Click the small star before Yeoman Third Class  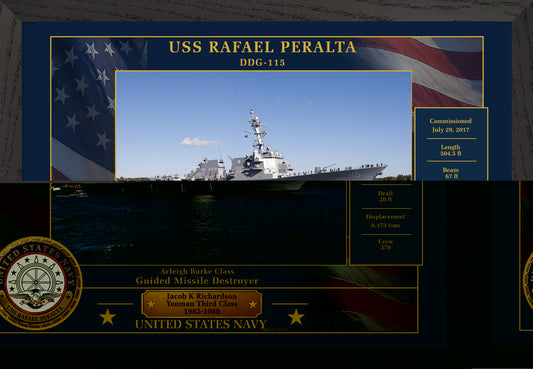tap(151, 304)
